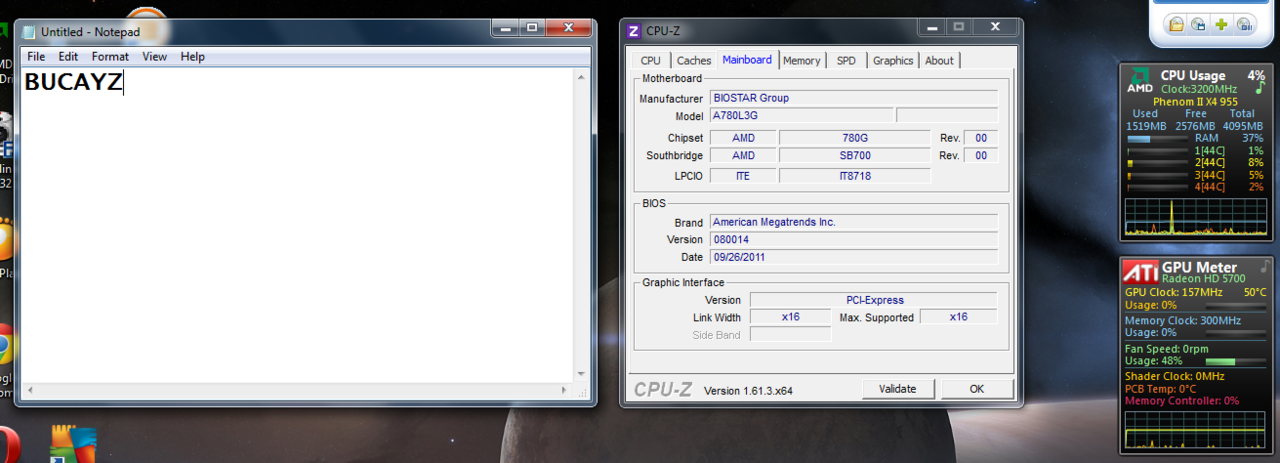Click the Memory Clock 300MHz reading
The height and width of the screenshot is (463, 1280).
1183,320
